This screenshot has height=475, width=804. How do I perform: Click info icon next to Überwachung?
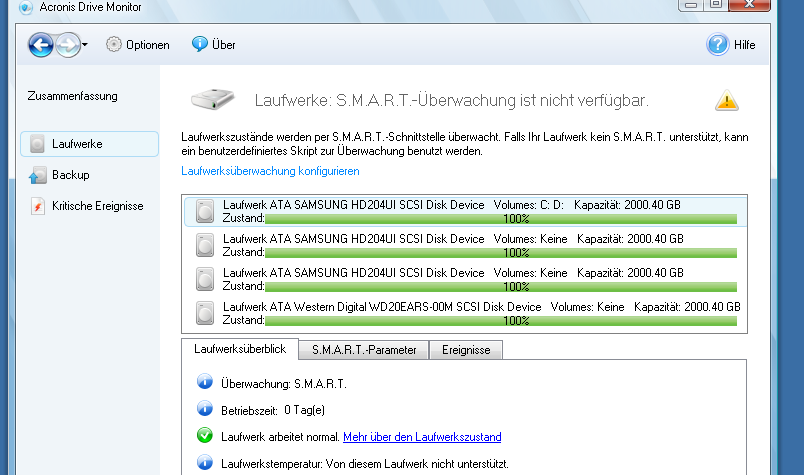coord(205,382)
